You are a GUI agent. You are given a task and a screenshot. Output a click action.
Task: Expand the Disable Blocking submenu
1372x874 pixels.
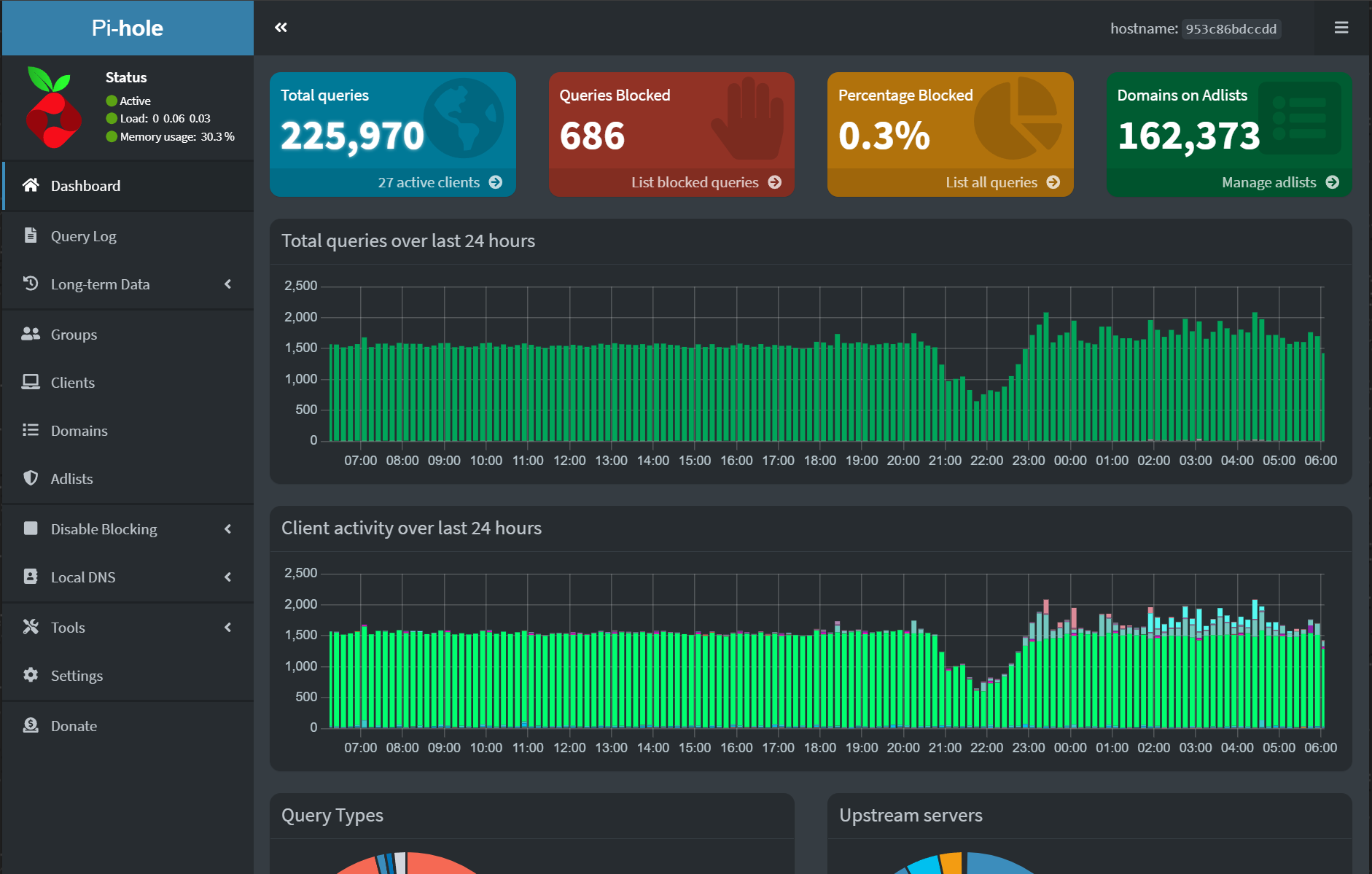click(x=228, y=528)
